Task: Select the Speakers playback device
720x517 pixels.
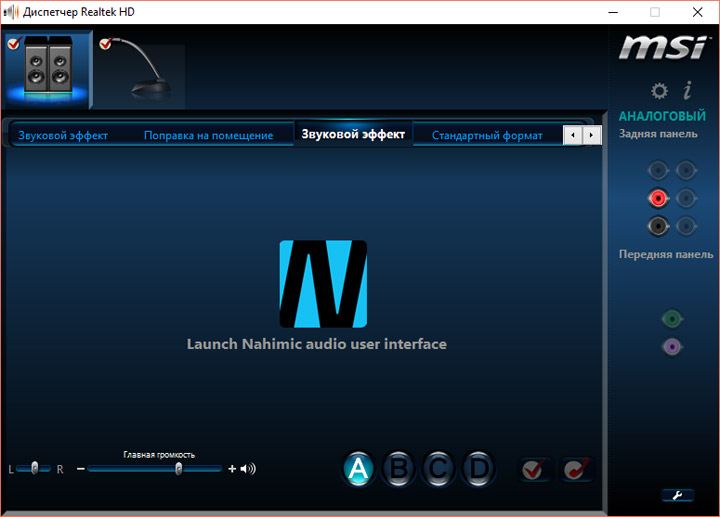Action: [48, 69]
